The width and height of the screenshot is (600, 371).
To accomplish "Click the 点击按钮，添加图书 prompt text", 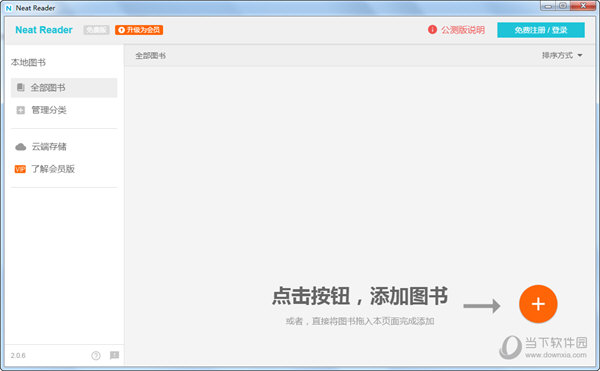I will point(360,296).
